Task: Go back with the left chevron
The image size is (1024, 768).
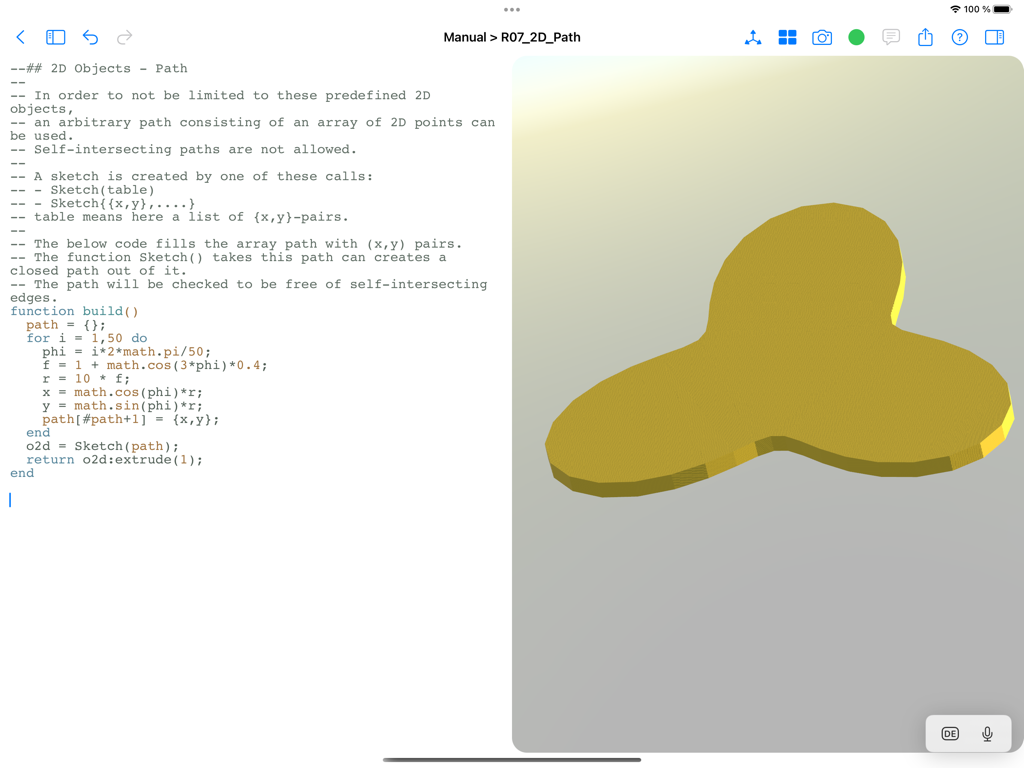Action: point(21,36)
